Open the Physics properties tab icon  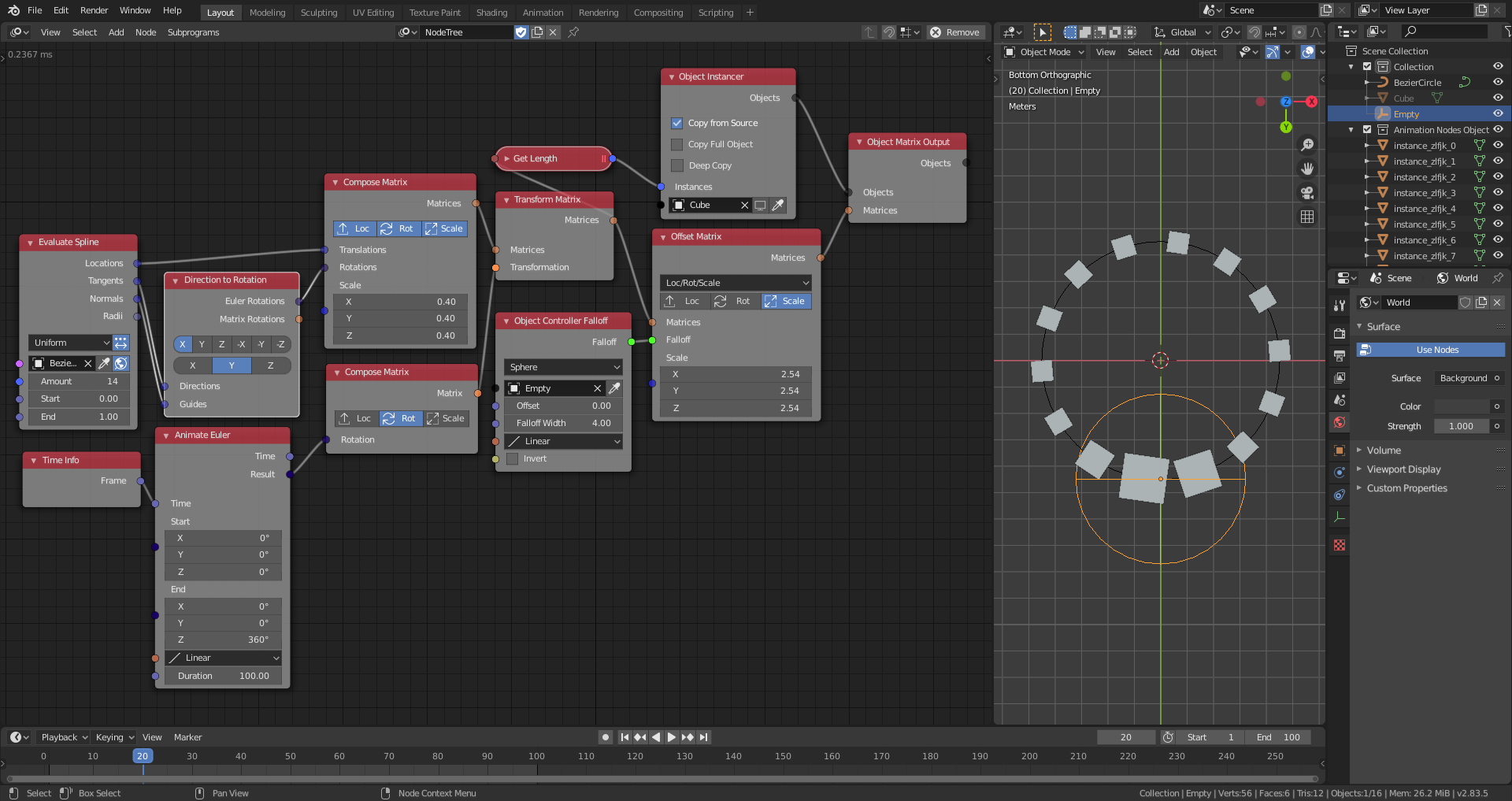1340,473
